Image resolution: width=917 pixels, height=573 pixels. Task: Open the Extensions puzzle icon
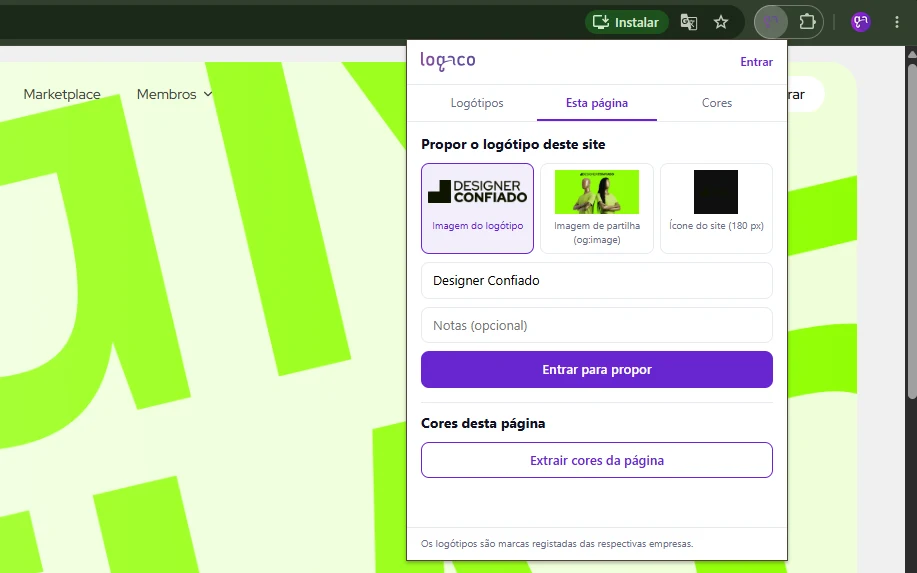(x=807, y=22)
